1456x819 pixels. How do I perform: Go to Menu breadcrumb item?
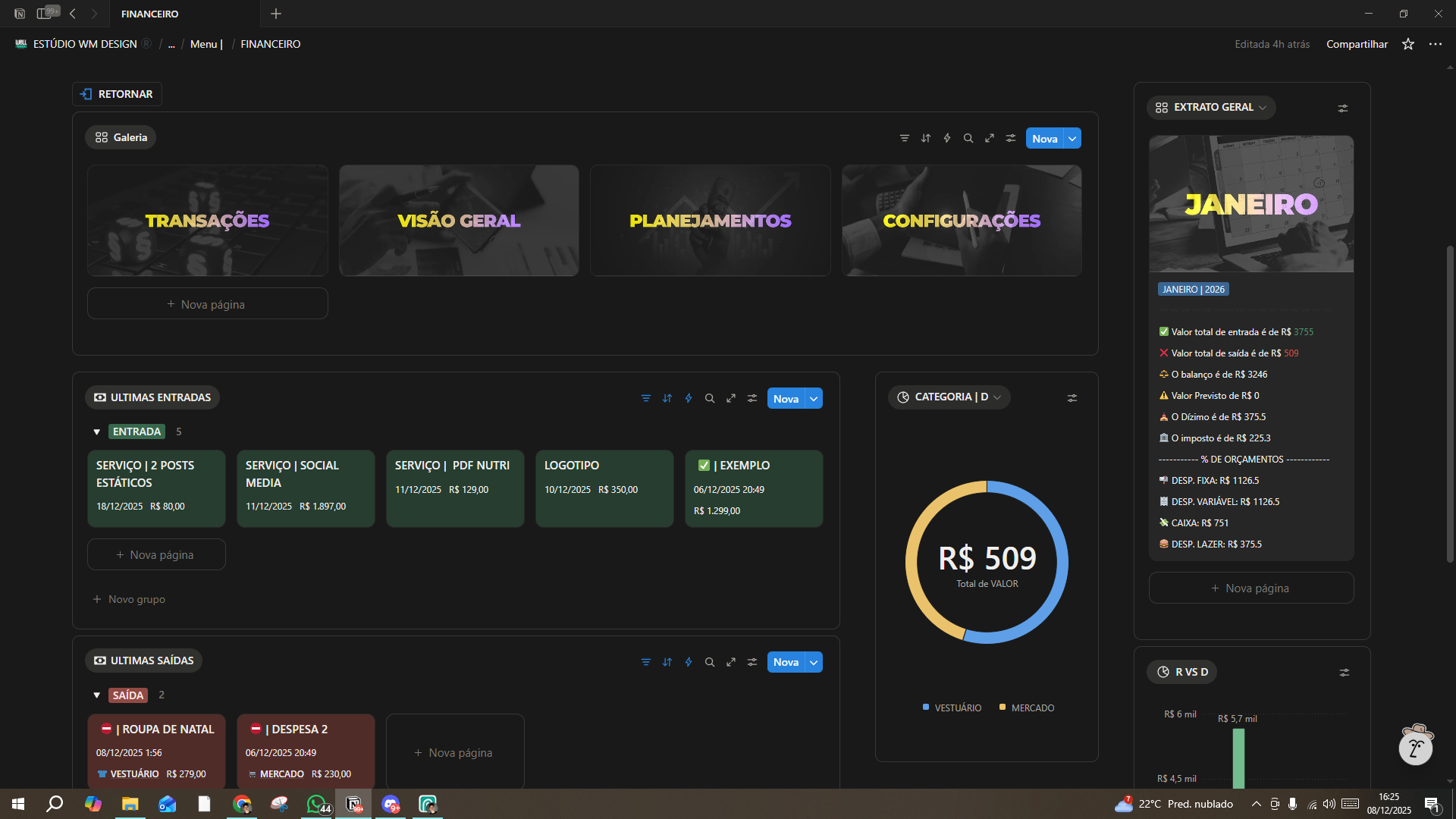[206, 44]
